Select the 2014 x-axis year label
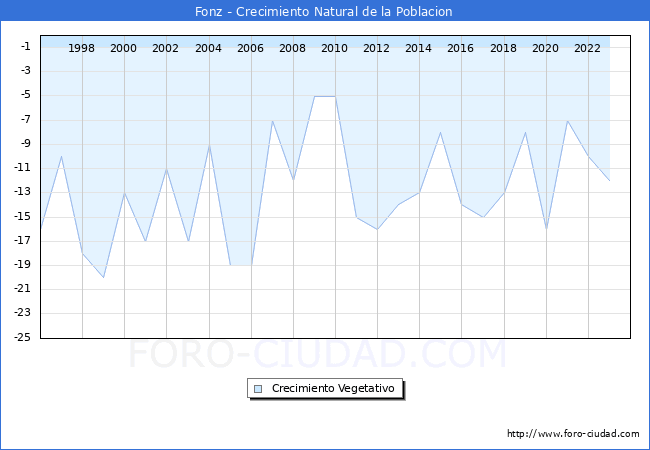The image size is (650, 450). coord(418,48)
